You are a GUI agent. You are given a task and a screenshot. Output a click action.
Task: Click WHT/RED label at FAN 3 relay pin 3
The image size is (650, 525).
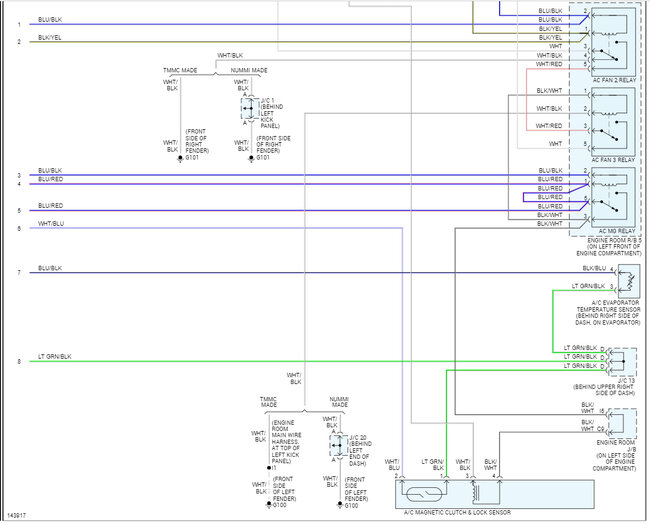pyautogui.click(x=549, y=126)
